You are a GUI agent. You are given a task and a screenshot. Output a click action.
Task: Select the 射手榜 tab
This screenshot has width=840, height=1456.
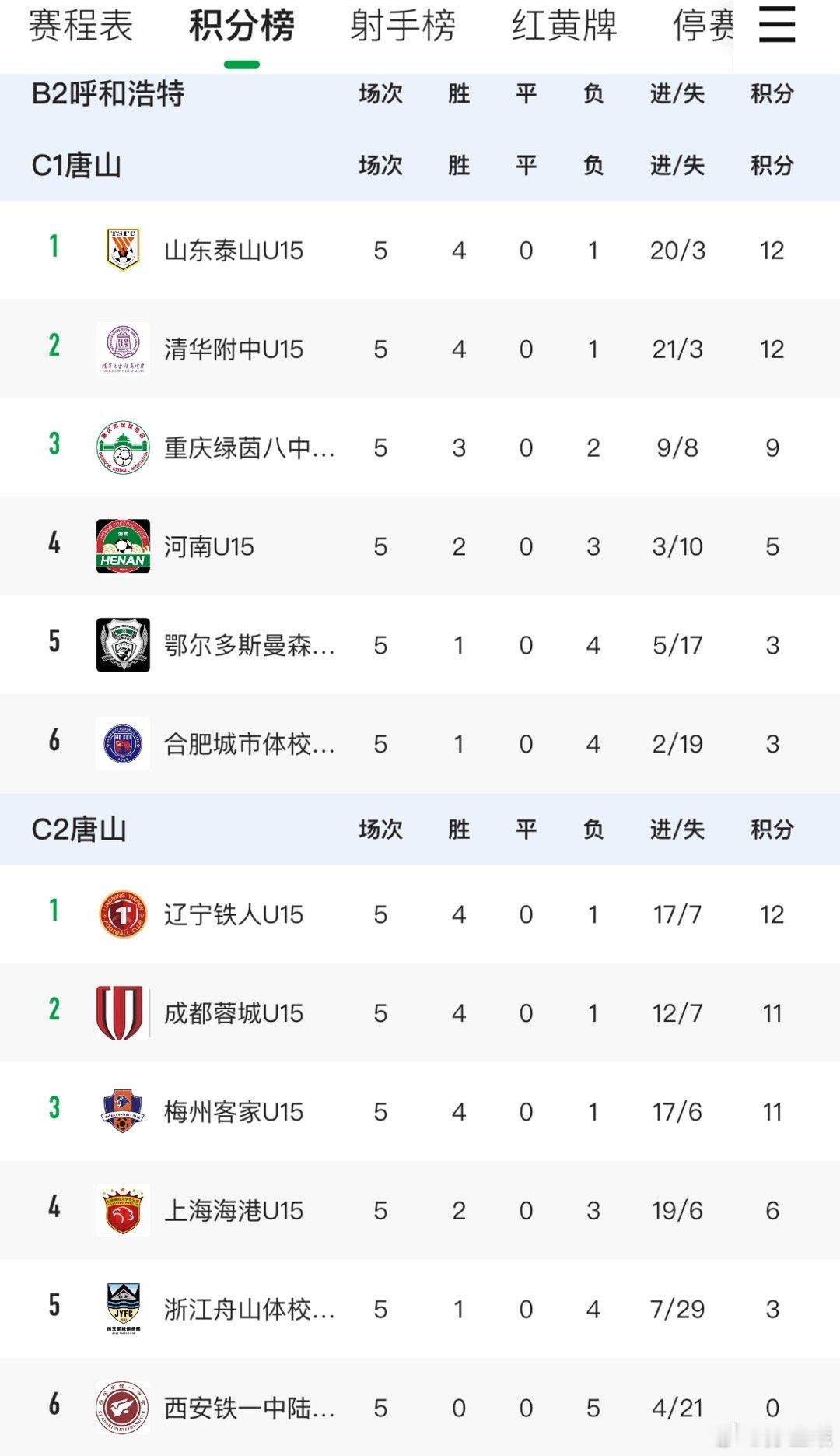pyautogui.click(x=403, y=26)
